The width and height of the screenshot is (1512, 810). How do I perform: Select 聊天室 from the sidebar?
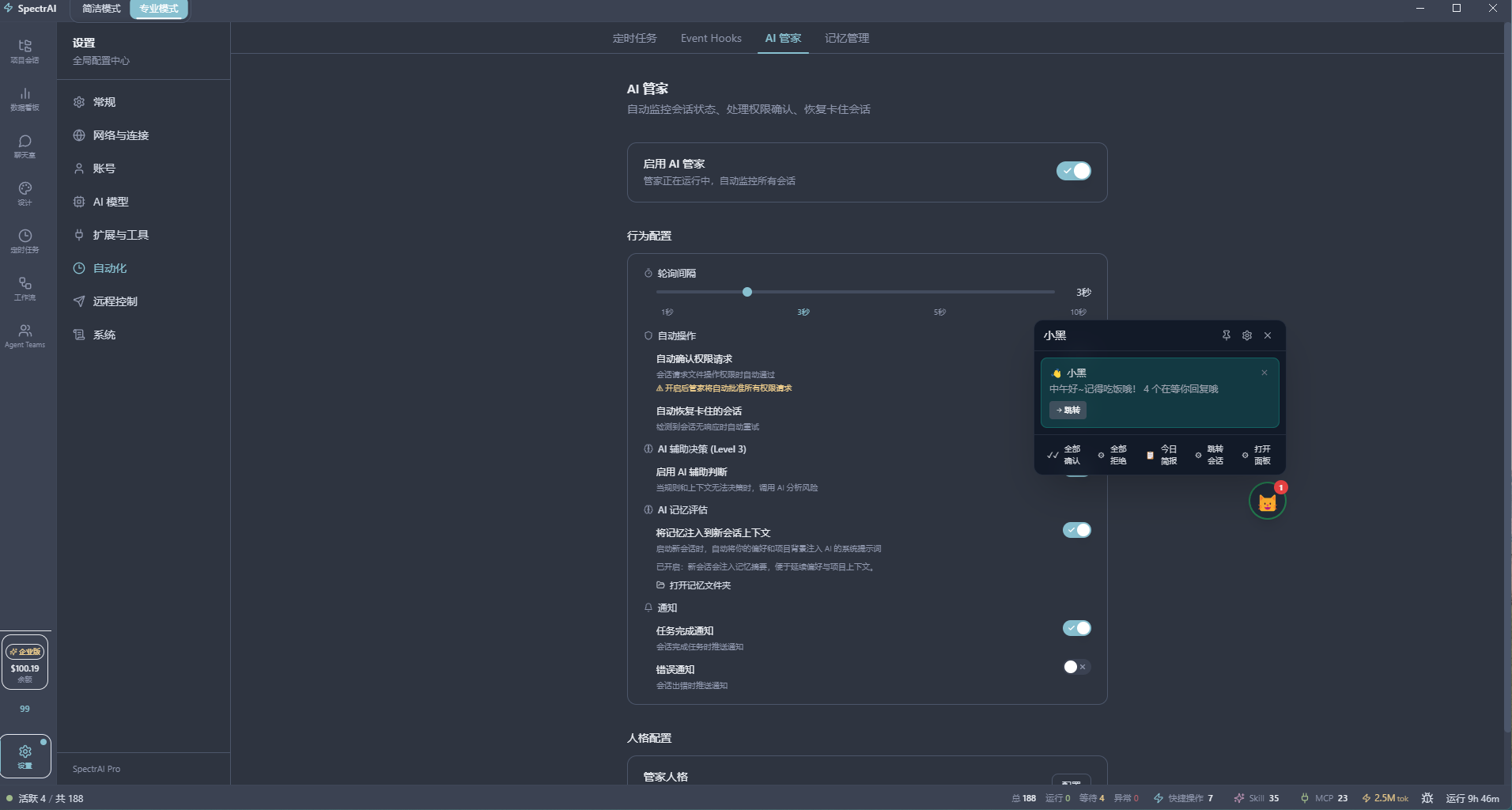pyautogui.click(x=25, y=146)
